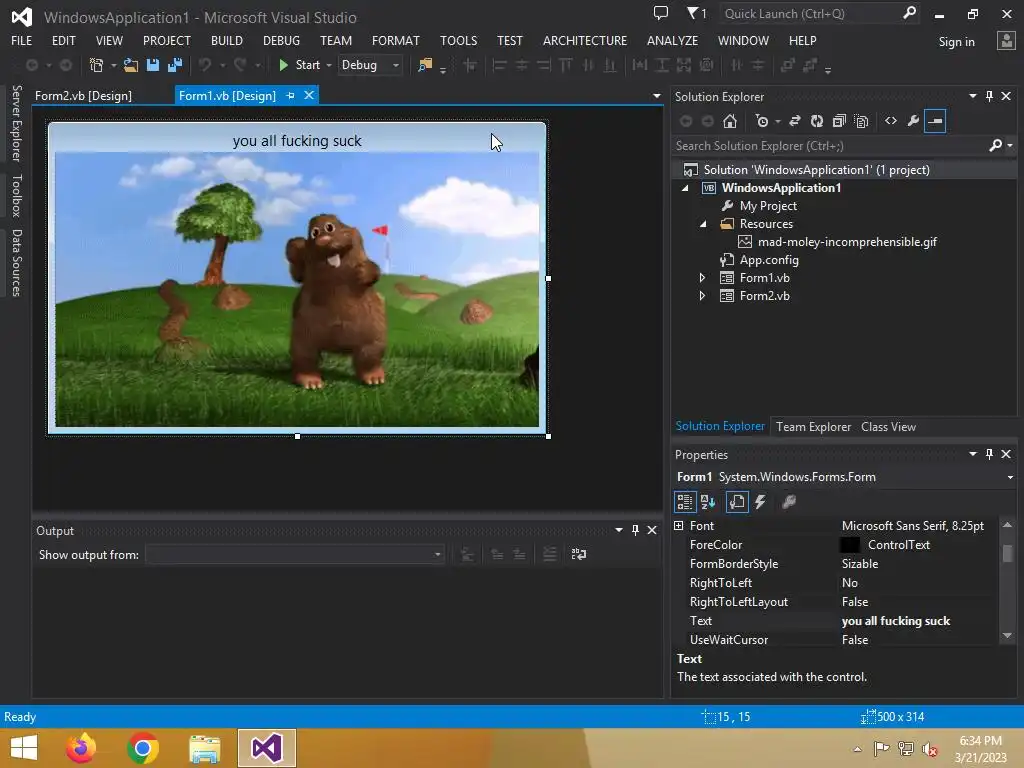The width and height of the screenshot is (1024, 768).
Task: Pin the Form1.vb [Design] tab
Action: tap(291, 95)
